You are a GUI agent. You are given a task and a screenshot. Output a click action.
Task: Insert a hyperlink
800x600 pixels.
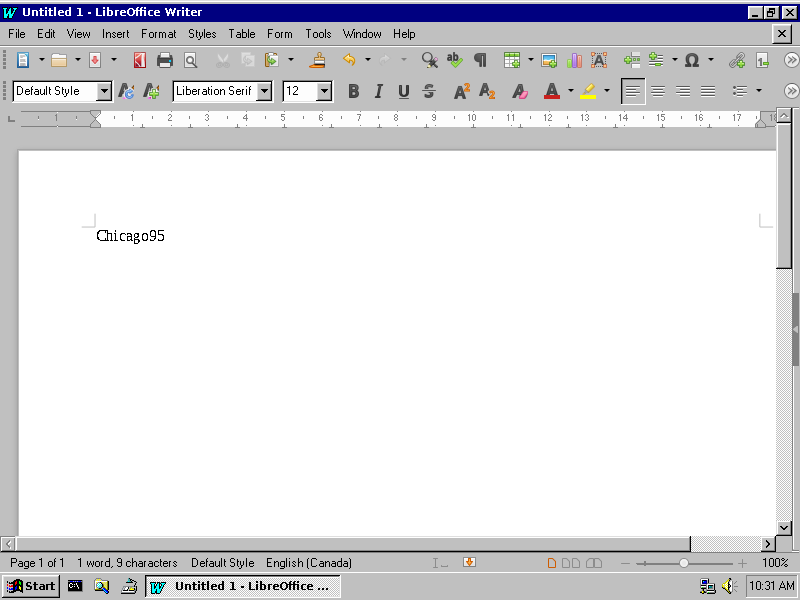point(737,60)
